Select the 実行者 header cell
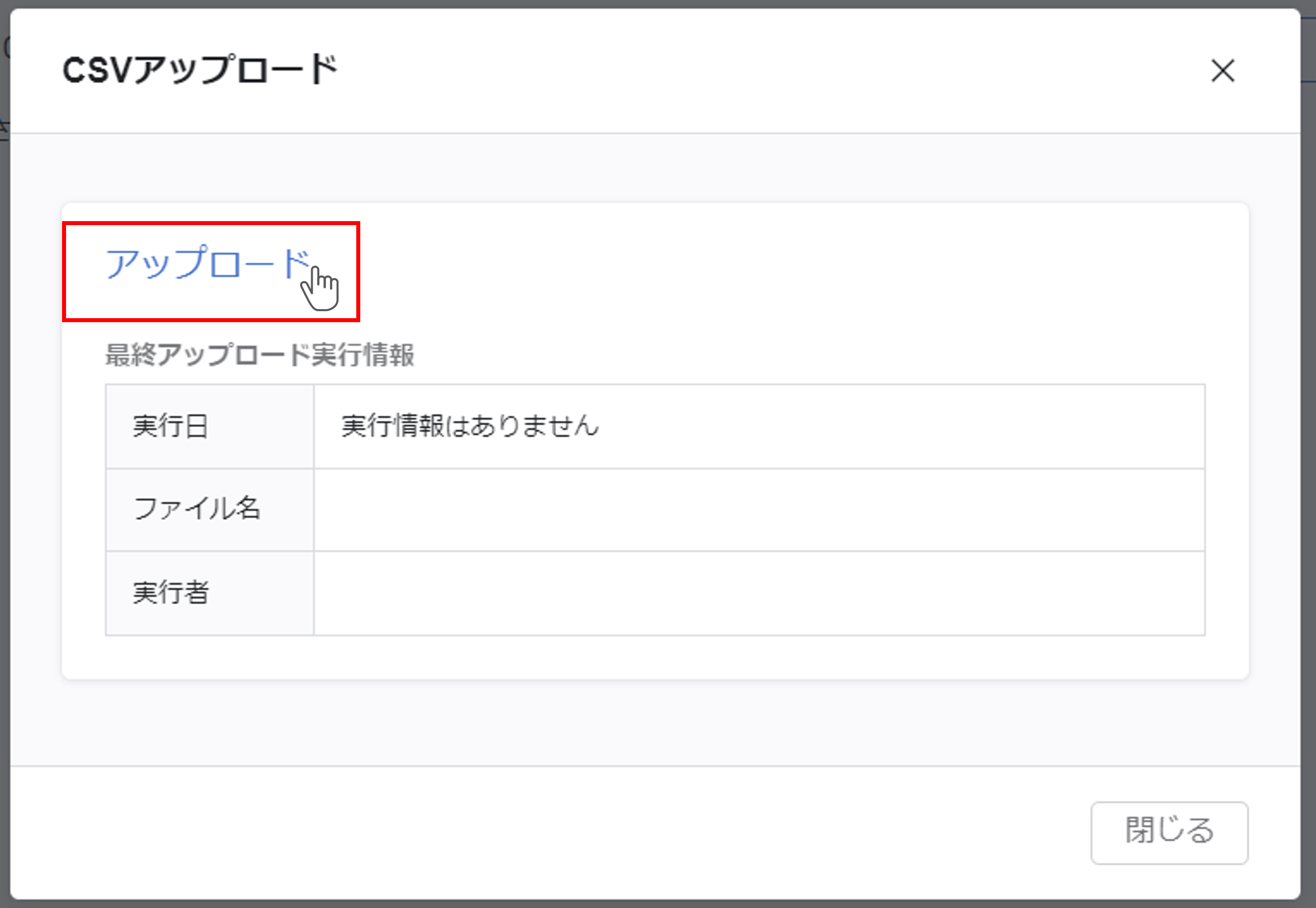Screen dimensions: 1316x908 (x=209, y=593)
